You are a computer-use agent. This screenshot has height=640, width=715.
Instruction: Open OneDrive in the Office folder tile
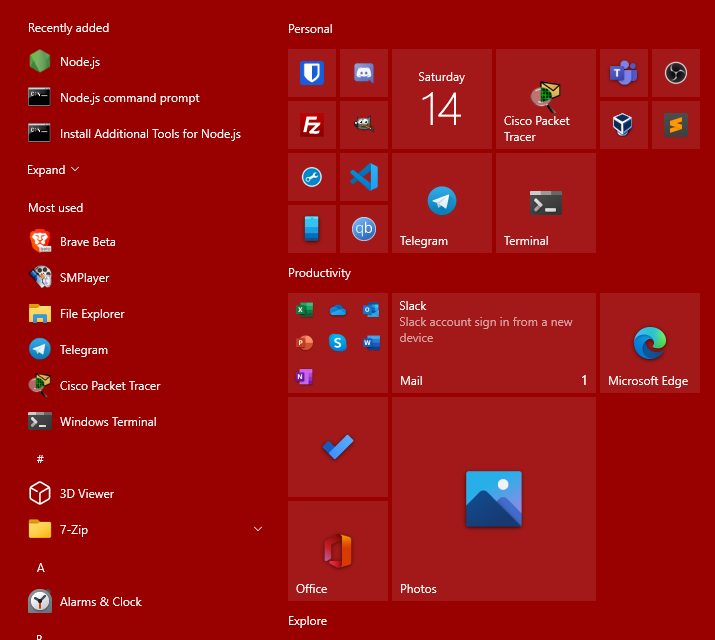click(x=338, y=310)
